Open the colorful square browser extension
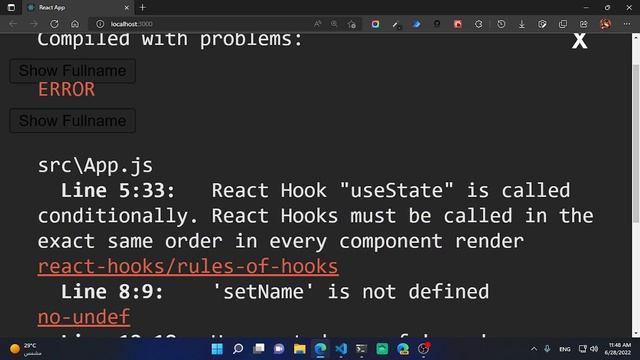Image resolution: width=640 pixels, height=360 pixels. coord(376,24)
